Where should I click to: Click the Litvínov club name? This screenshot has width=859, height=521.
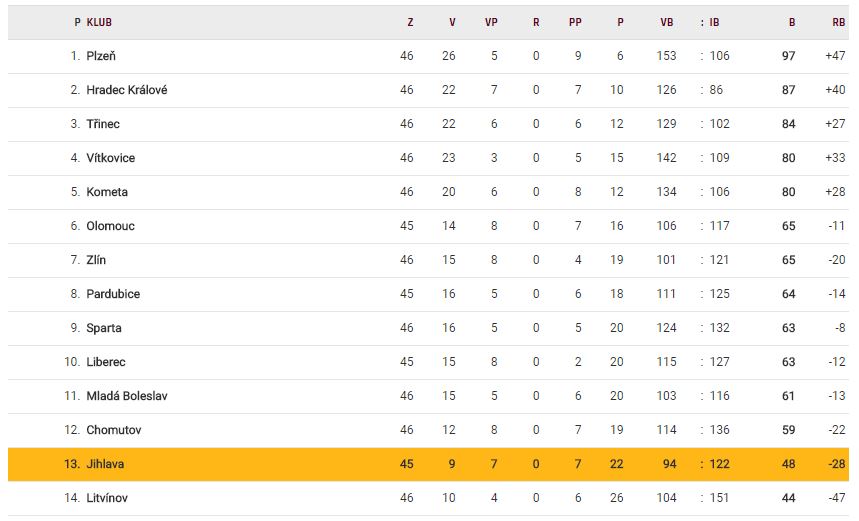[107, 498]
